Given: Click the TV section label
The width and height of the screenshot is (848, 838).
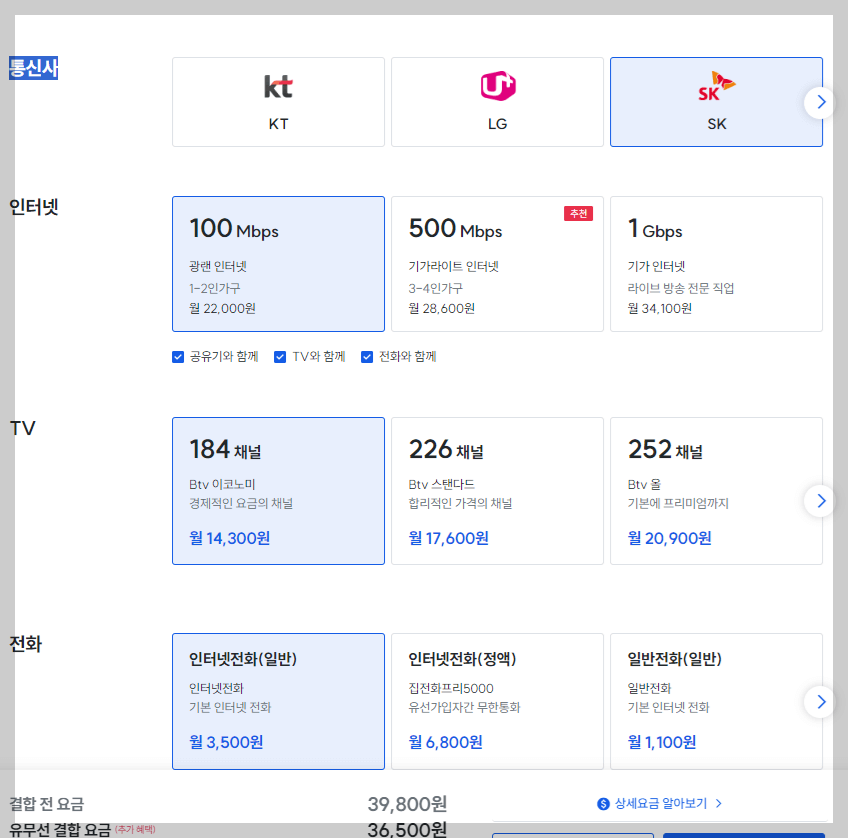Looking at the screenshot, I should tap(23, 428).
